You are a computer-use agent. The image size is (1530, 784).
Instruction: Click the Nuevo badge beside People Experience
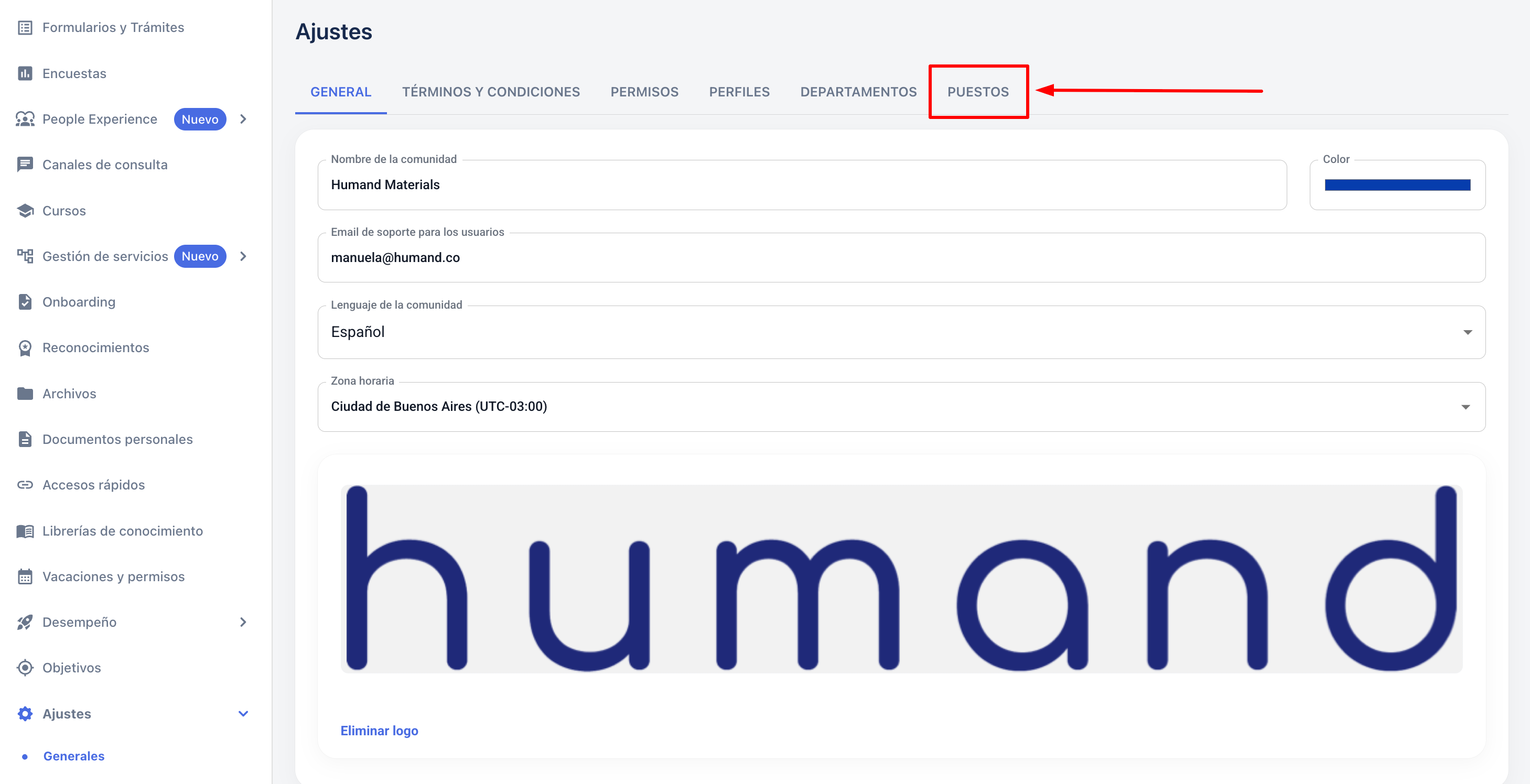pyautogui.click(x=200, y=119)
